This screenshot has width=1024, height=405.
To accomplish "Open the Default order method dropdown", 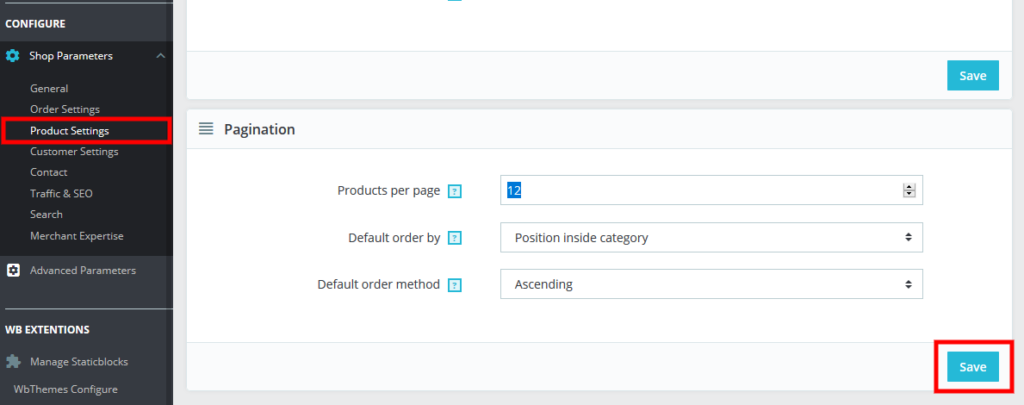I will click(710, 285).
